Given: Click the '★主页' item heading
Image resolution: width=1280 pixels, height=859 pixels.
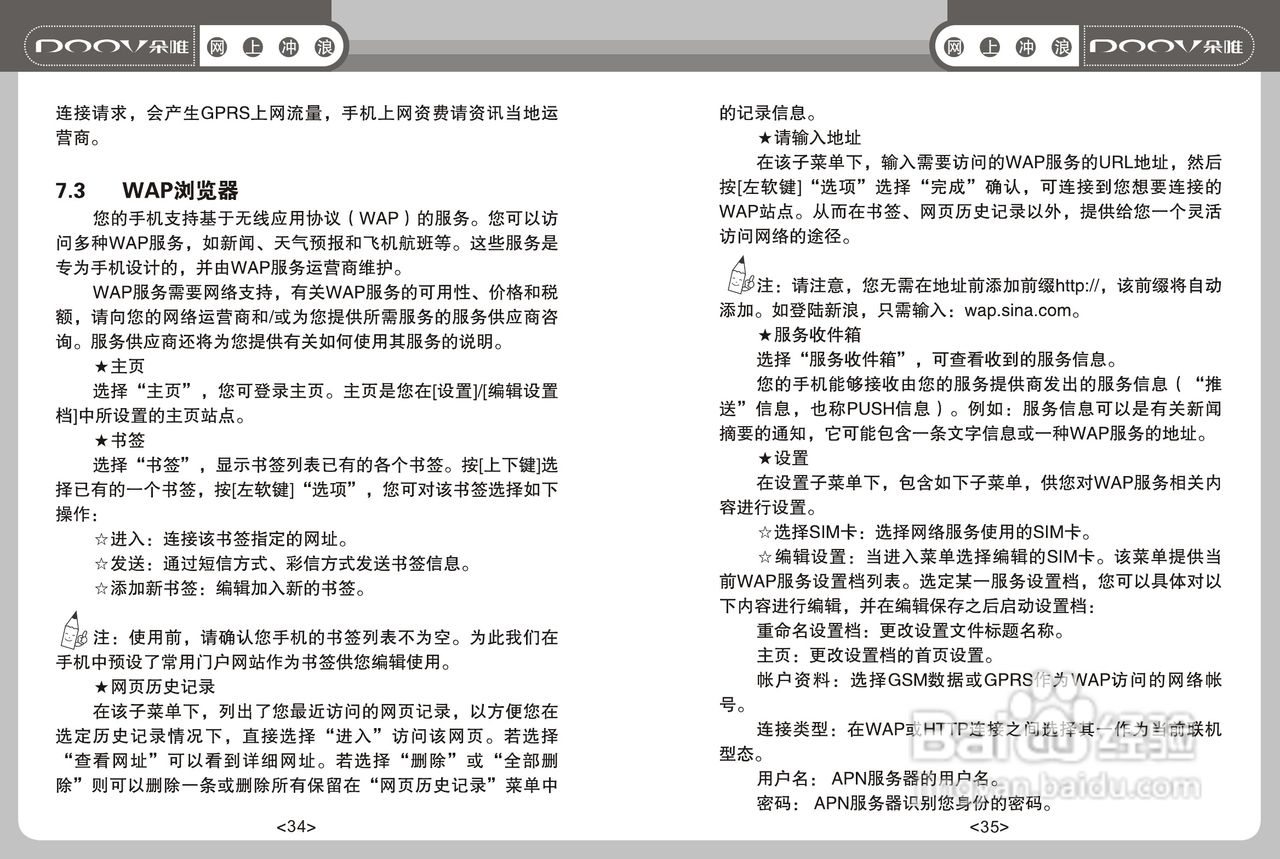Looking at the screenshot, I should [119, 366].
